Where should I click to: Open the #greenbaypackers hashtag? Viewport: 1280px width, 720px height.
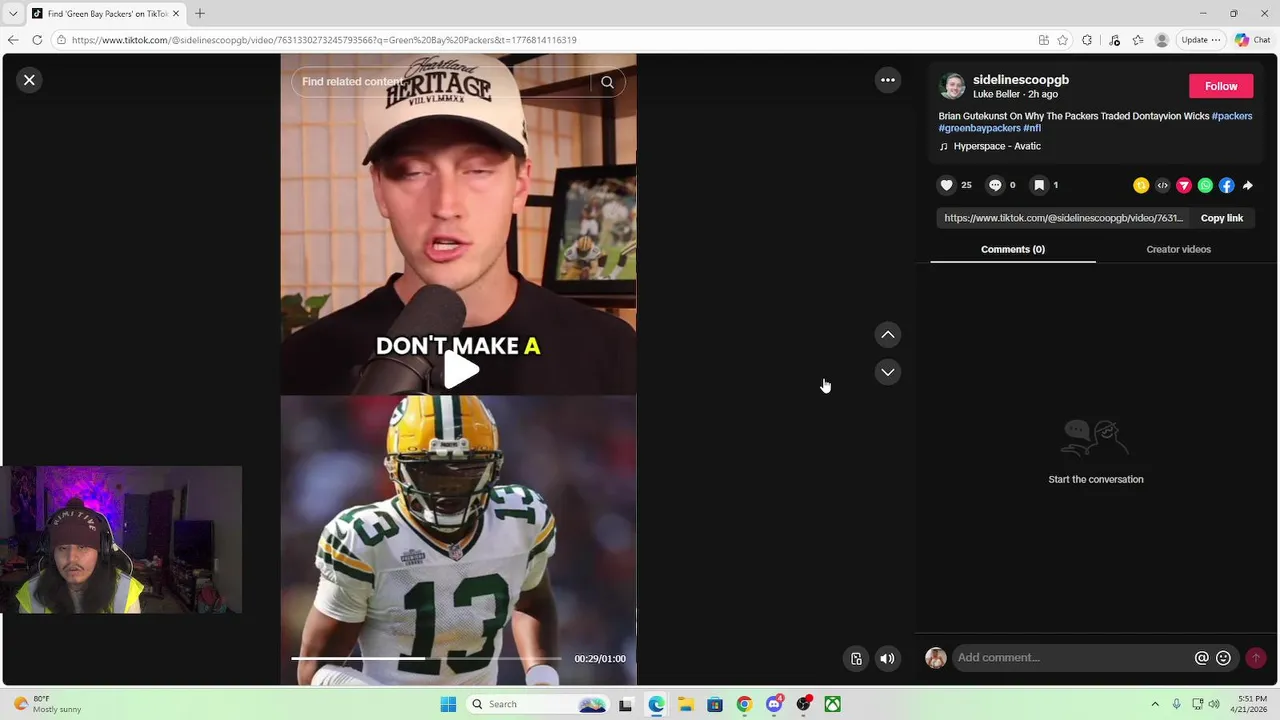point(980,128)
